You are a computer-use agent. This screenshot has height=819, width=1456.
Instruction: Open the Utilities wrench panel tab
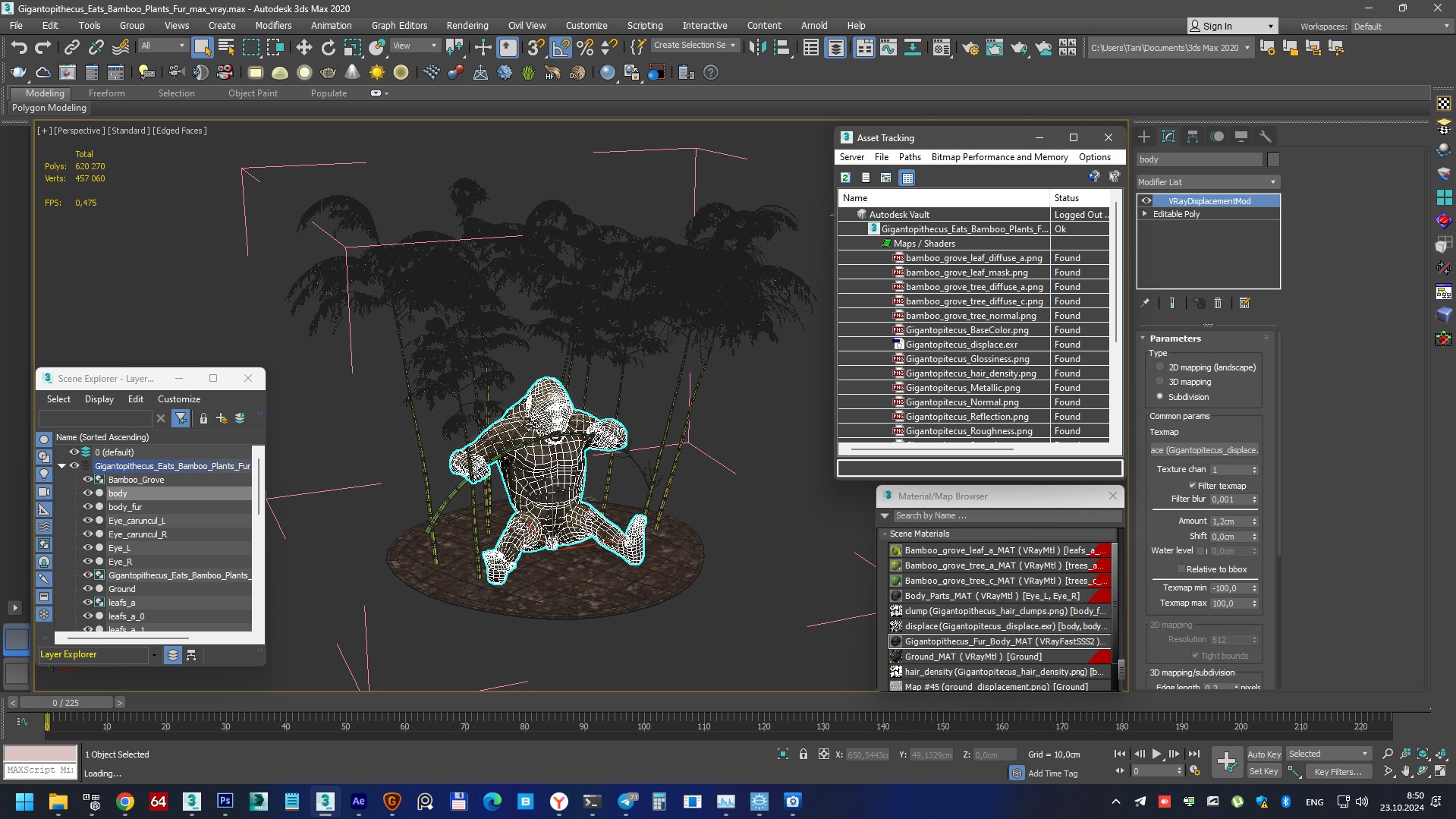pos(1265,137)
